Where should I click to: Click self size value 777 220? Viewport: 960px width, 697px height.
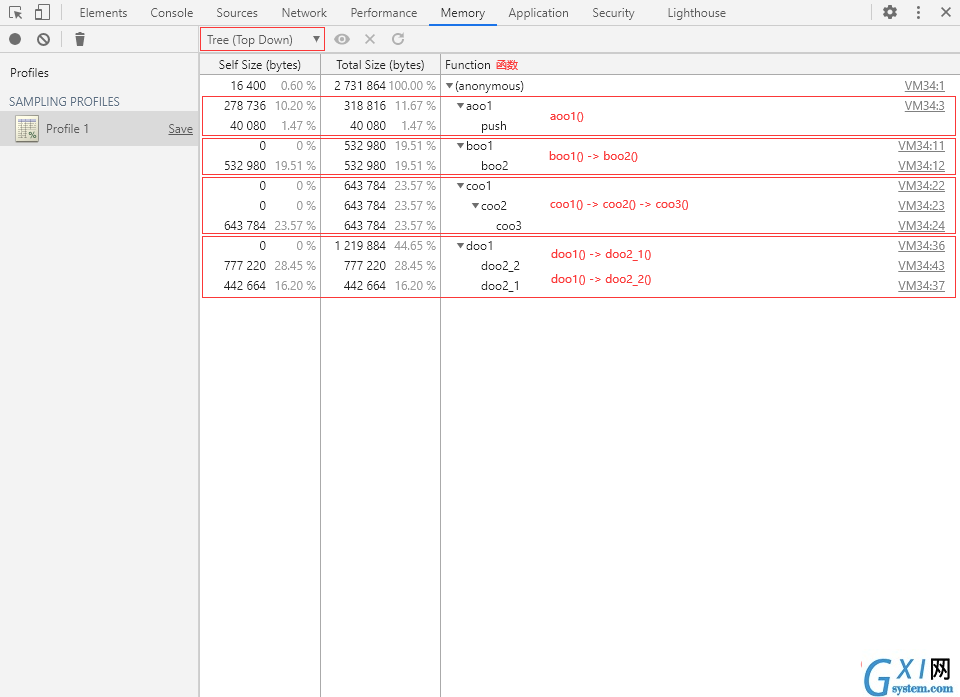[245, 266]
